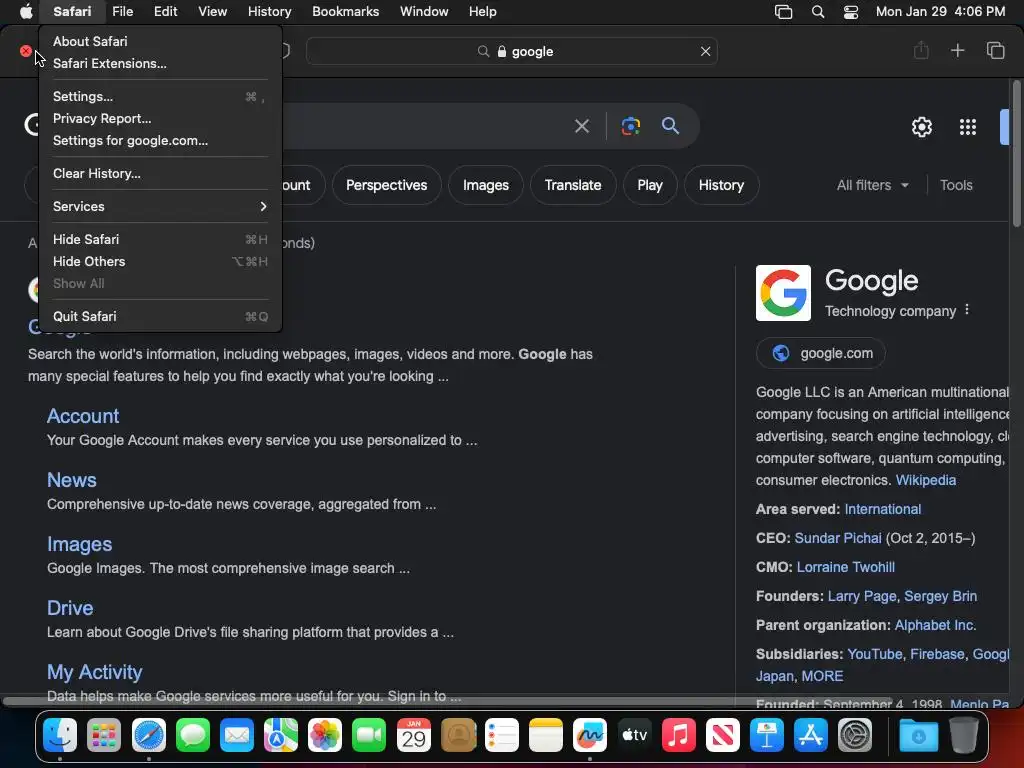
Task: Open the Alphabet Inc. link
Action: [935, 625]
